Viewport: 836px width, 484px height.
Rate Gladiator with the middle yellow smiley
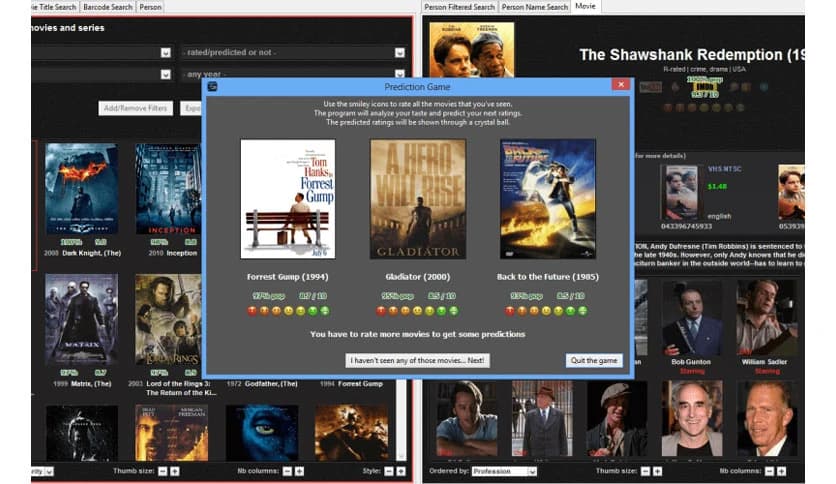pyautogui.click(x=417, y=311)
